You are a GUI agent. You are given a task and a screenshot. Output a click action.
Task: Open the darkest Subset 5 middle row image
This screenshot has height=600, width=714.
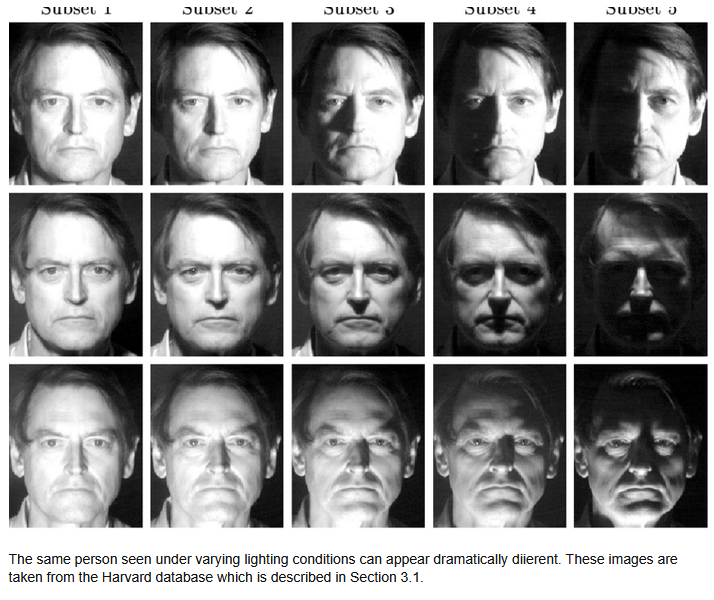point(640,274)
